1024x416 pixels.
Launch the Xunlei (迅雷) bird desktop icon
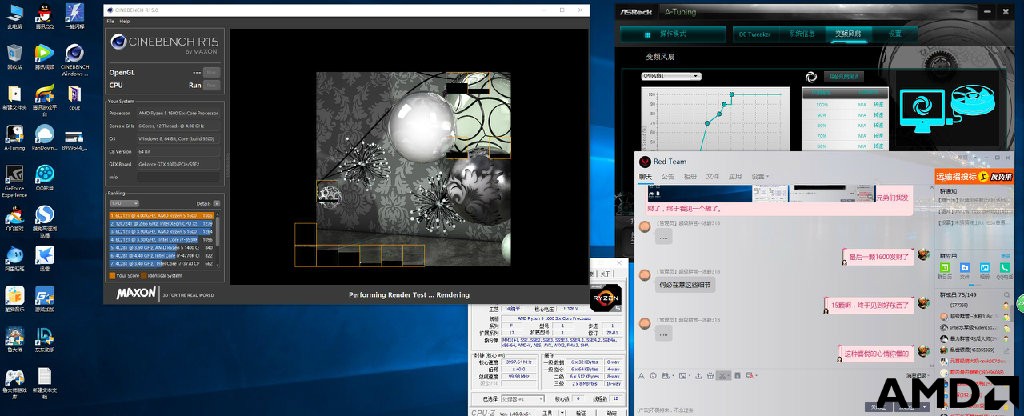[44, 257]
